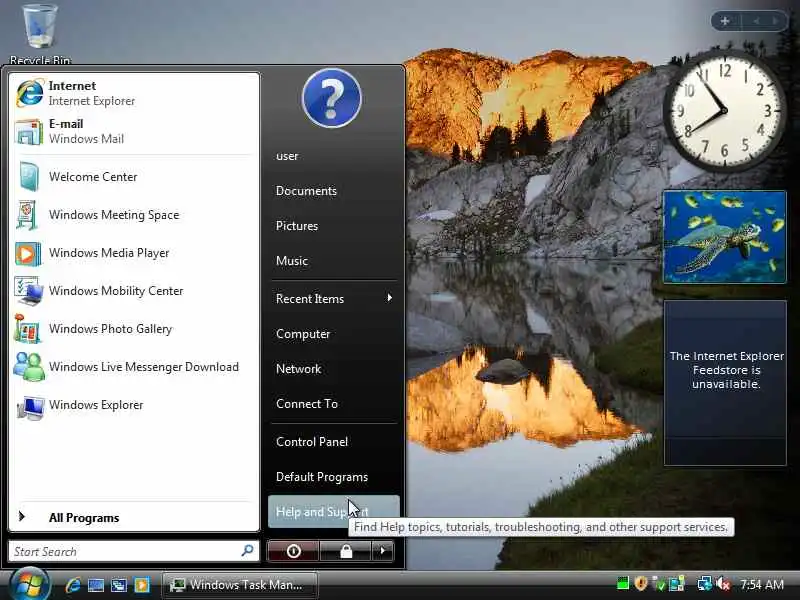
Task: Switch to Windows Task Manager taskbar button
Action: click(240, 585)
